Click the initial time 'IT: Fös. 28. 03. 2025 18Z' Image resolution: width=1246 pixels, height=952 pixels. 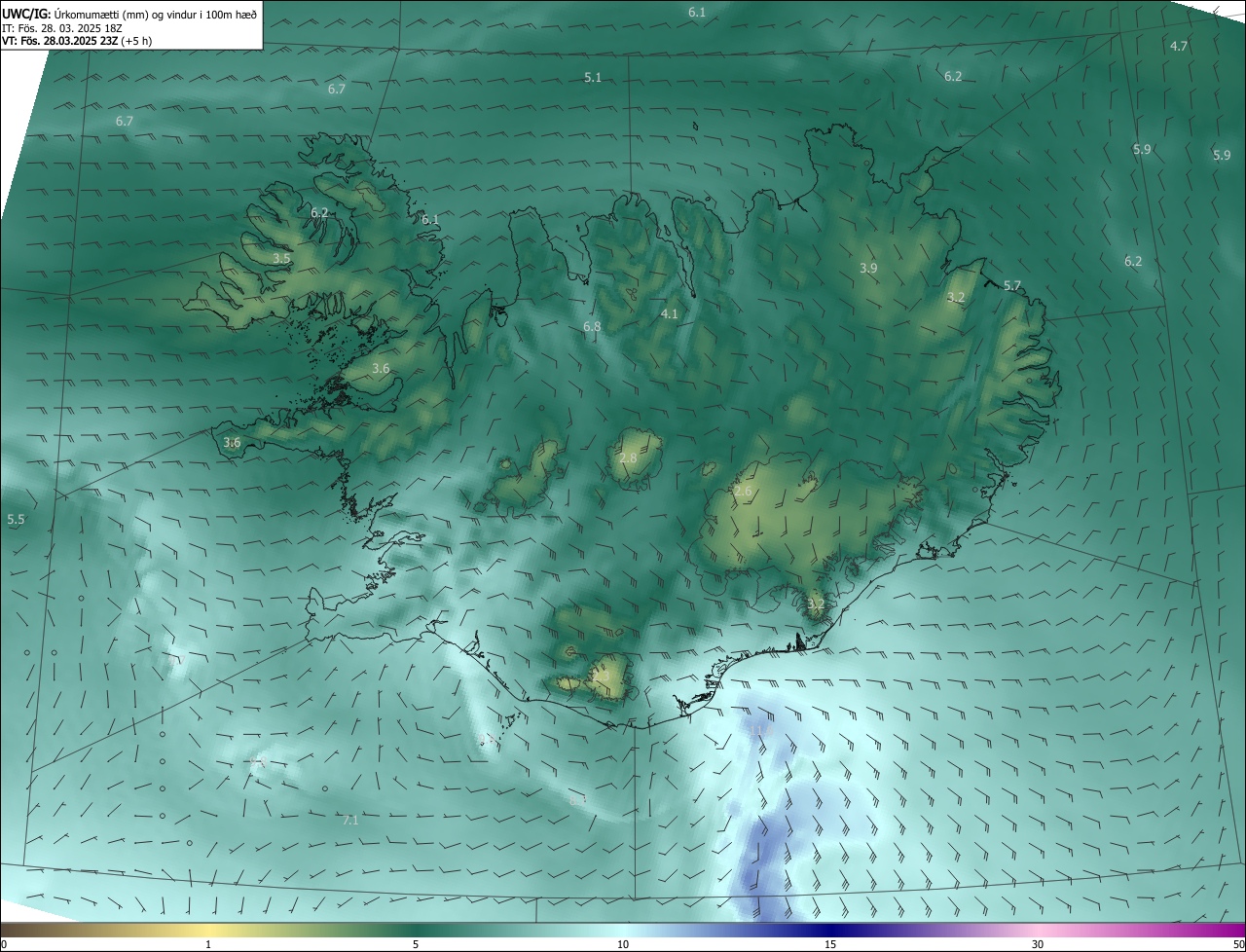tap(62, 28)
